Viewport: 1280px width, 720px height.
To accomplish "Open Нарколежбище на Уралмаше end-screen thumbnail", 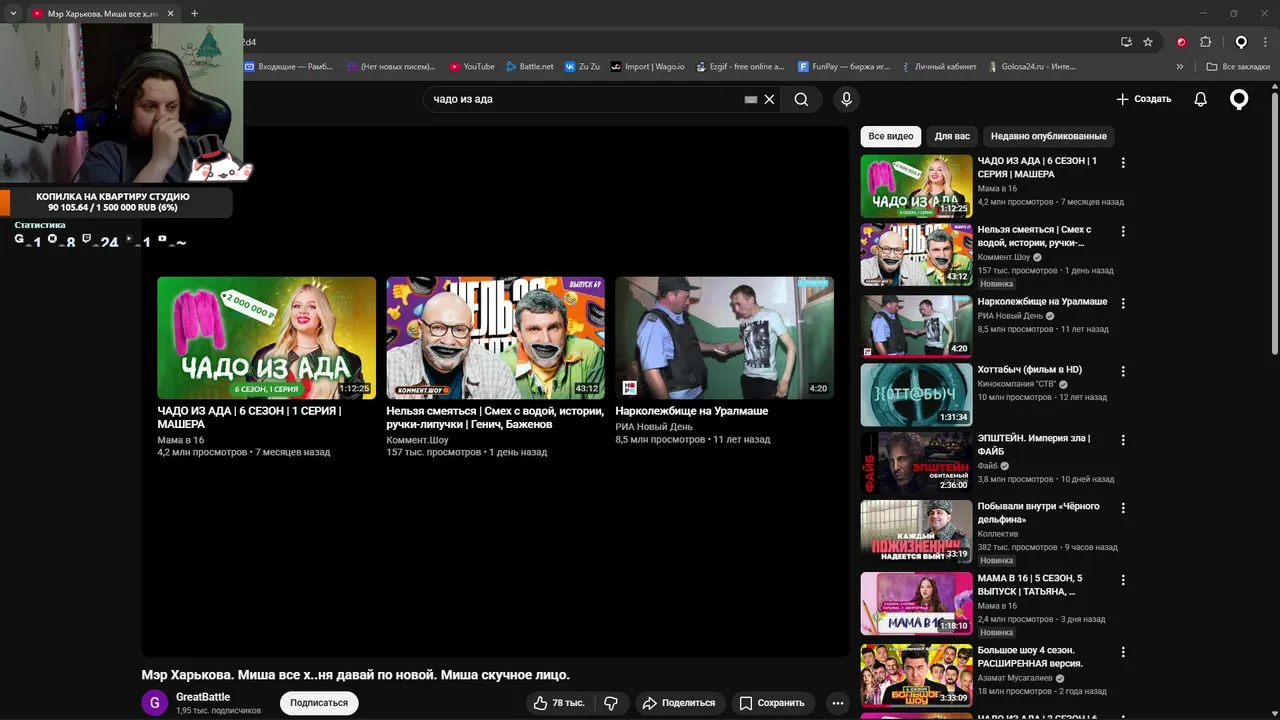I will [x=724, y=338].
